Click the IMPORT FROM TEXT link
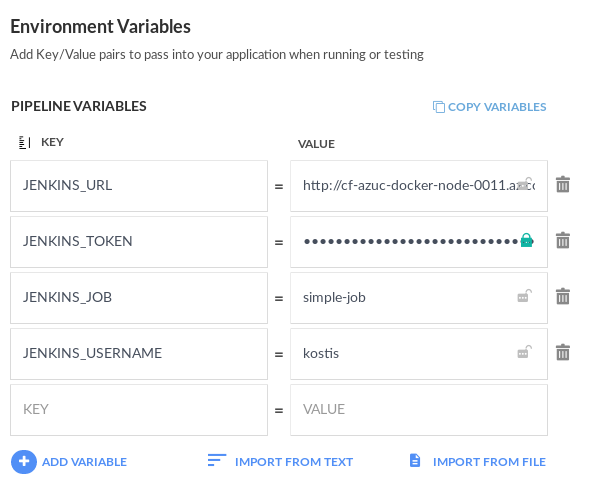The height and width of the screenshot is (503, 609). click(x=293, y=462)
